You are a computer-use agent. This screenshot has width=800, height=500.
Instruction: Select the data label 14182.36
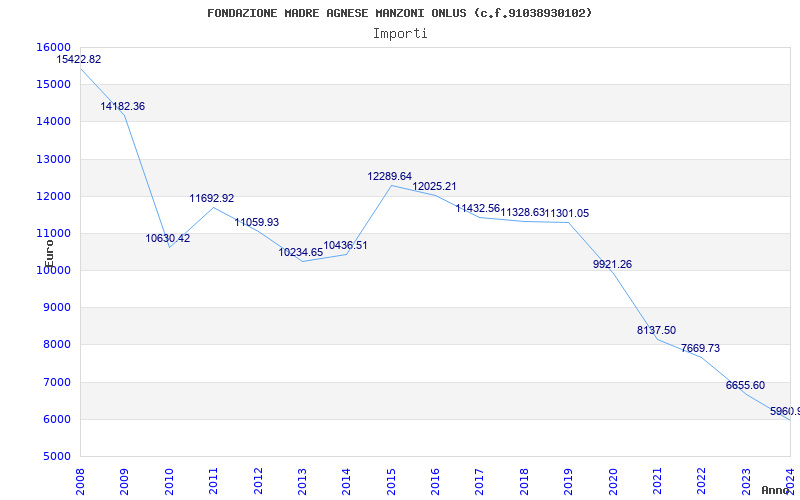click(122, 107)
